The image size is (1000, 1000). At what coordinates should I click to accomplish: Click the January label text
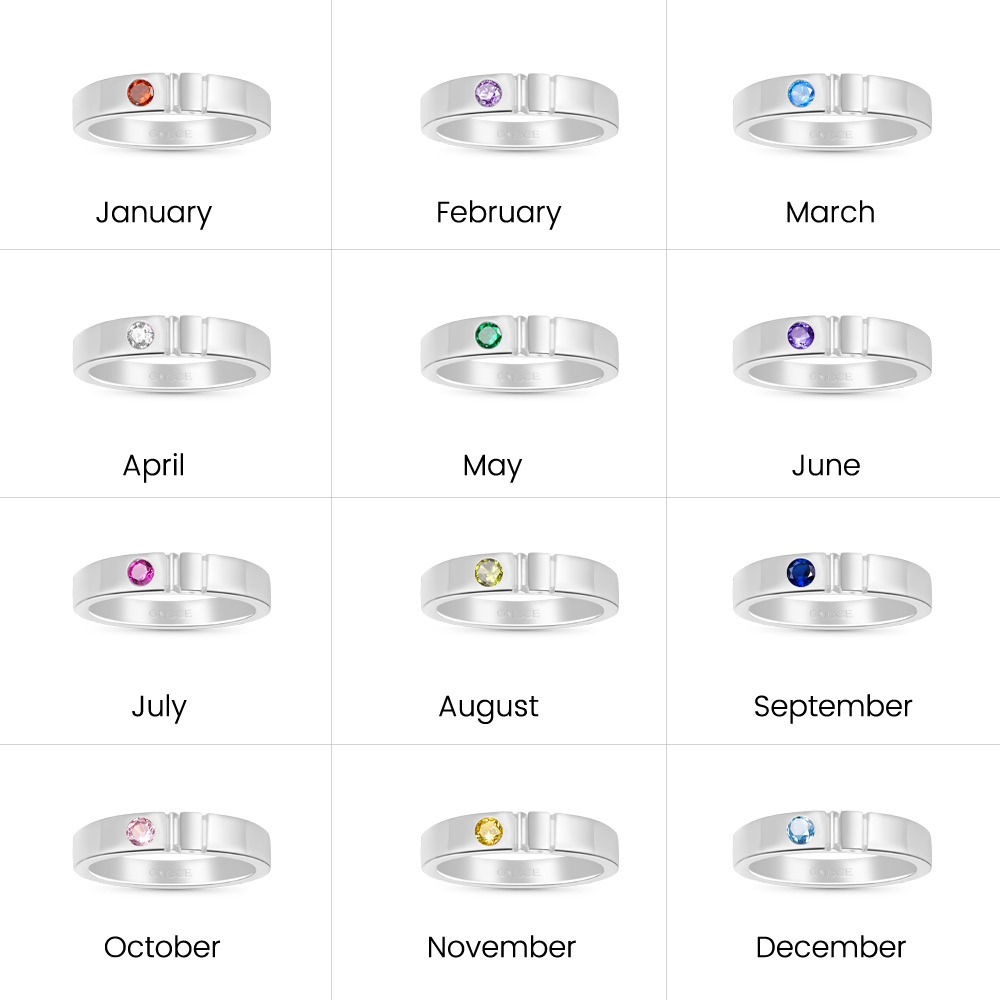coord(154,213)
